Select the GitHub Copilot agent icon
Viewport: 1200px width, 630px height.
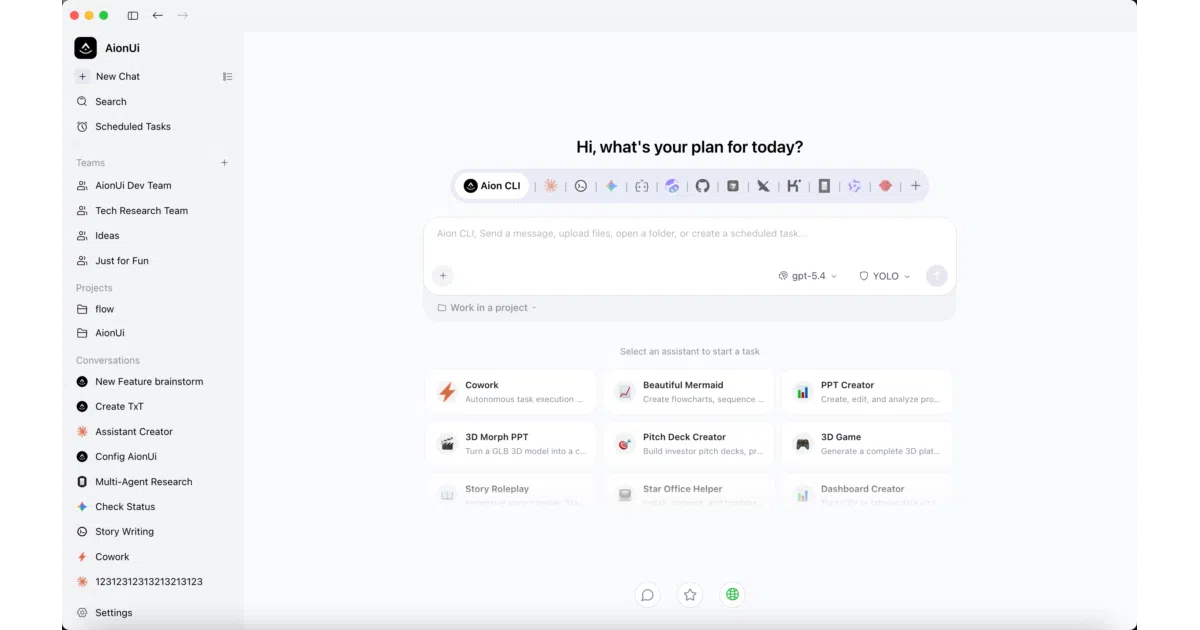[x=703, y=186]
